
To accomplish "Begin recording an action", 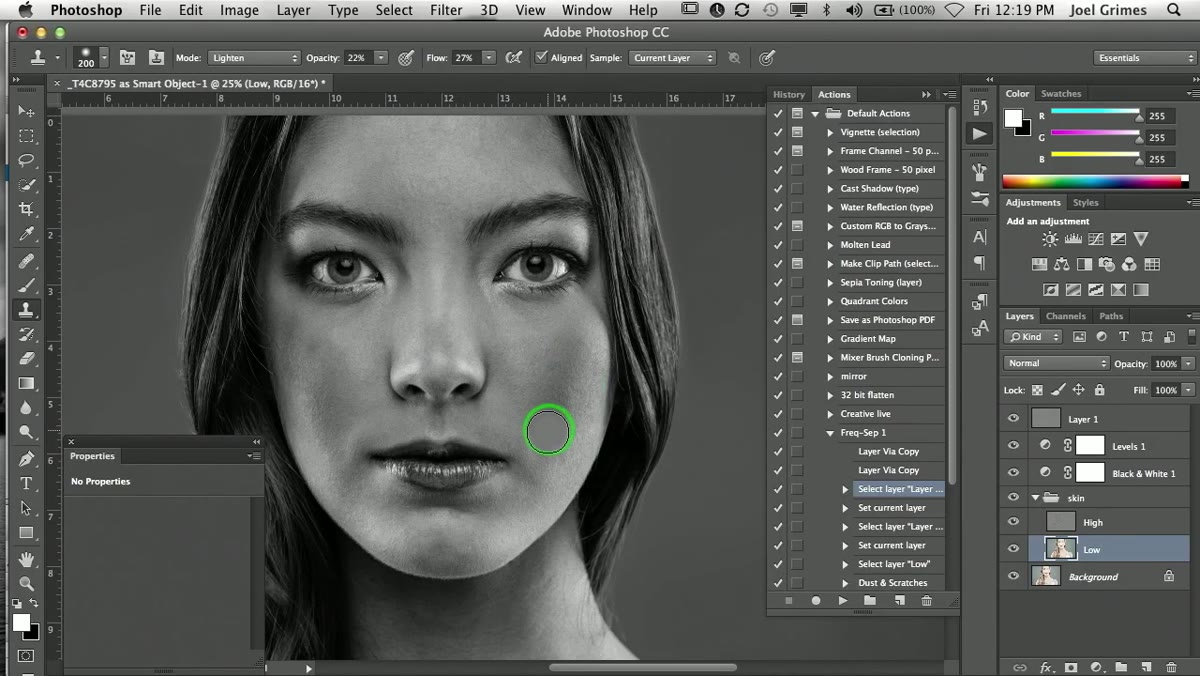I will tap(815, 601).
